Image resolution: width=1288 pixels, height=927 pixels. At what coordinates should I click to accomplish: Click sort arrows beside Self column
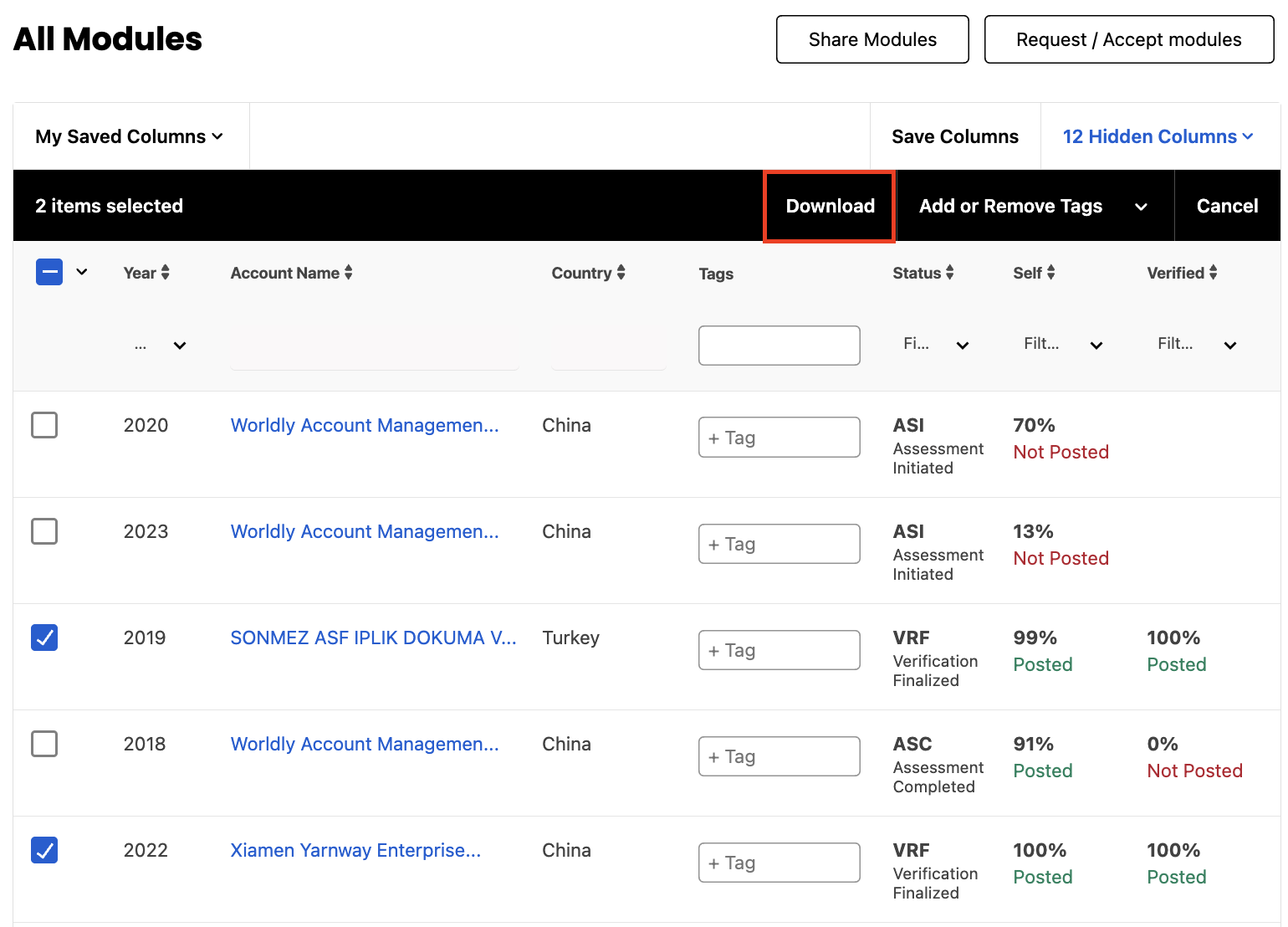[x=1050, y=273]
